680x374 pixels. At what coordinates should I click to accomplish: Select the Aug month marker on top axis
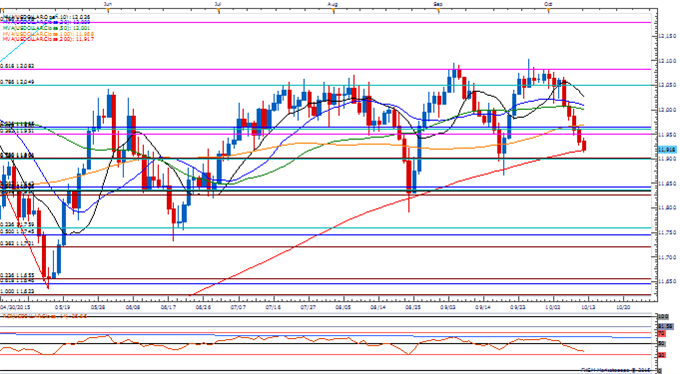(x=333, y=3)
